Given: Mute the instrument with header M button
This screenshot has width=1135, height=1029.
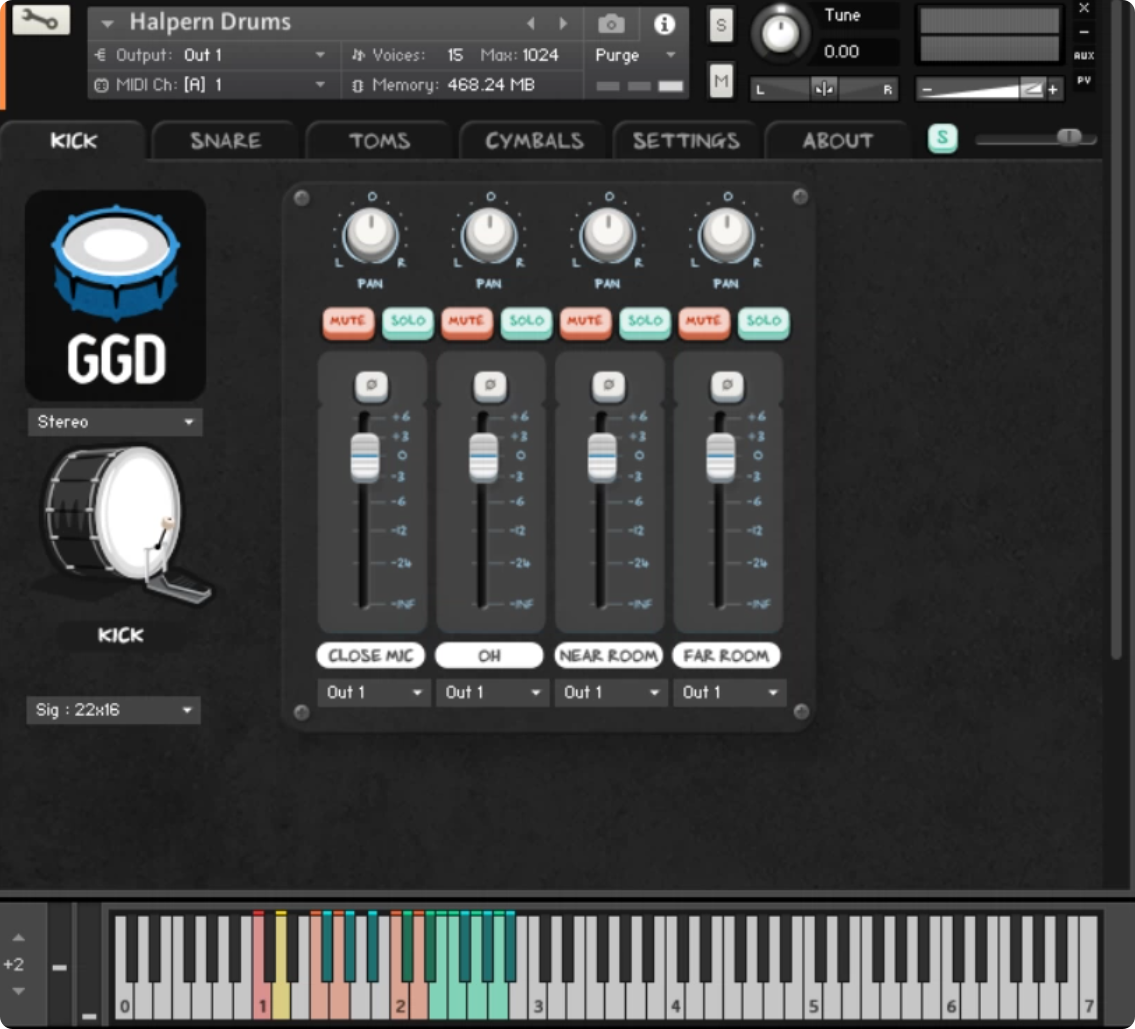Looking at the screenshot, I should 720,81.
